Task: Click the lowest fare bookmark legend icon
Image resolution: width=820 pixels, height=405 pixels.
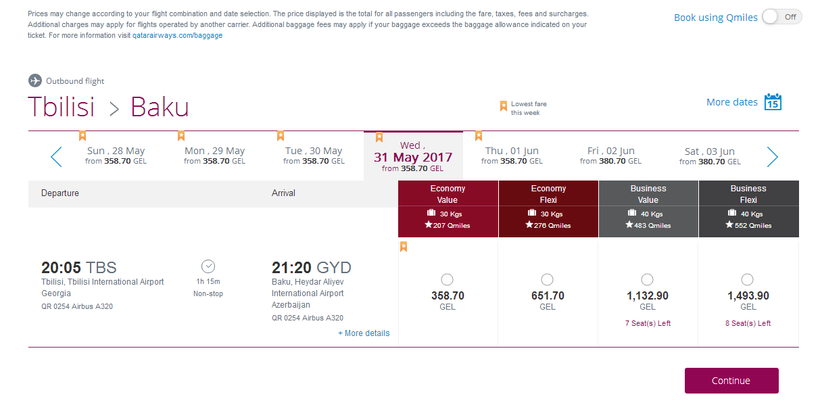Action: (504, 105)
